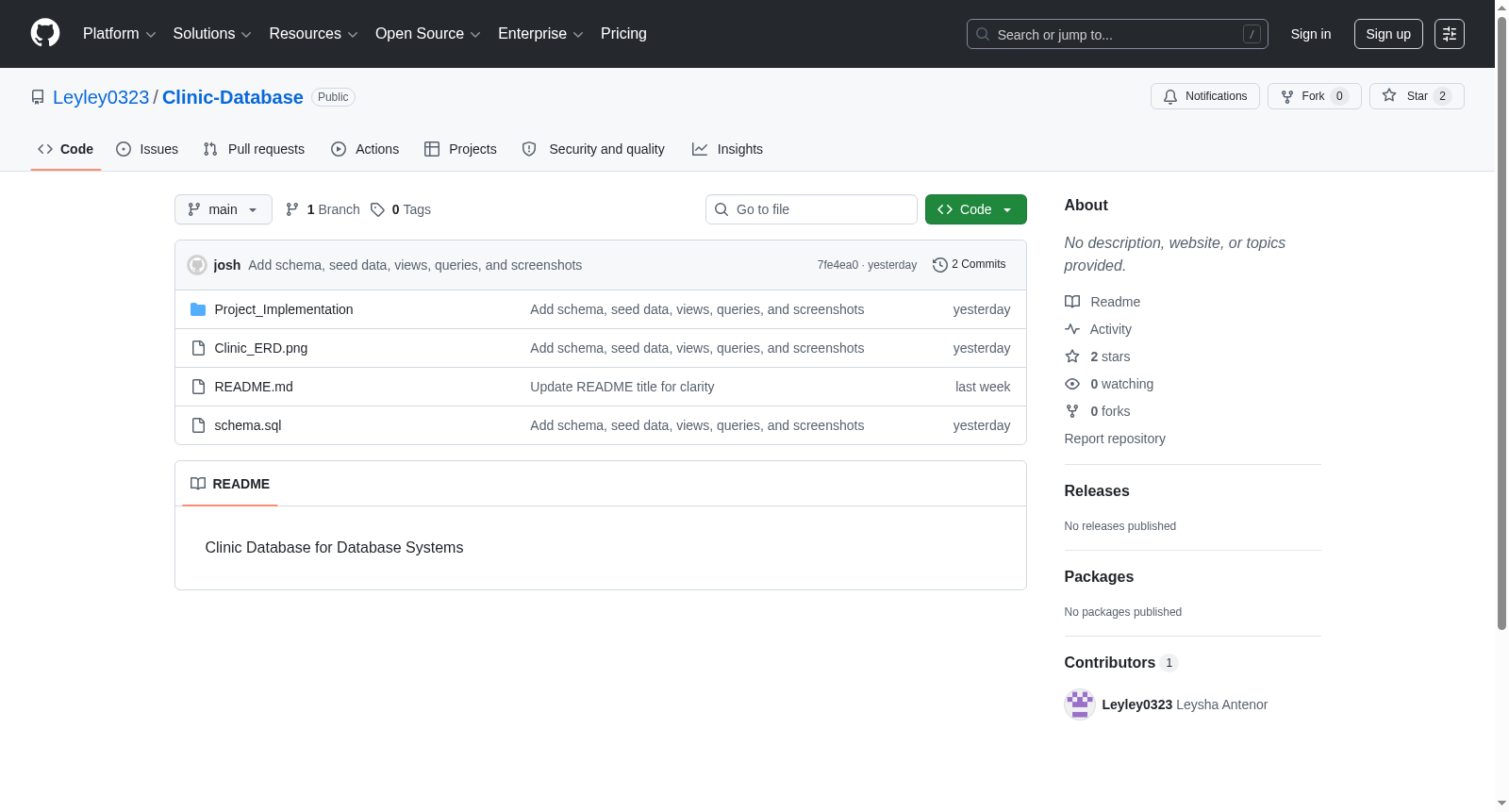Open the Leyley0323 owner profile link
Image resolution: width=1509 pixels, height=812 pixels.
click(x=101, y=97)
